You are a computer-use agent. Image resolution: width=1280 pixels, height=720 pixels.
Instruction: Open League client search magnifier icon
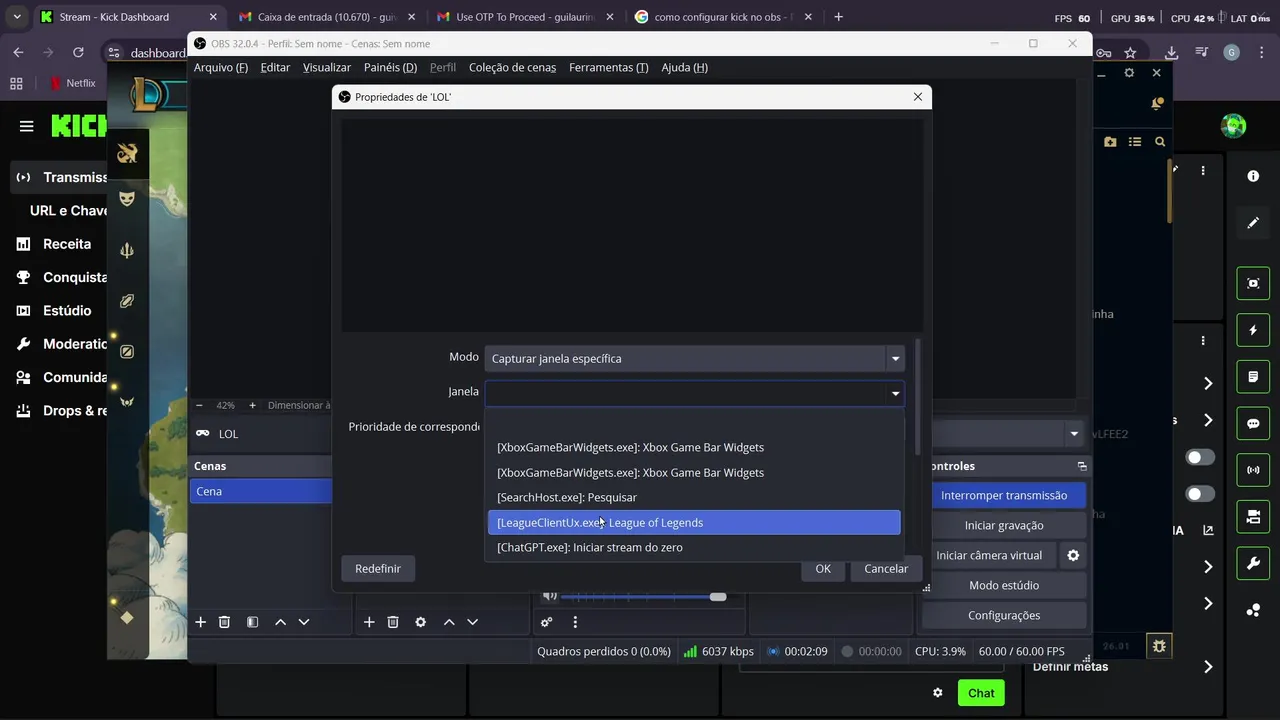tap(1160, 142)
